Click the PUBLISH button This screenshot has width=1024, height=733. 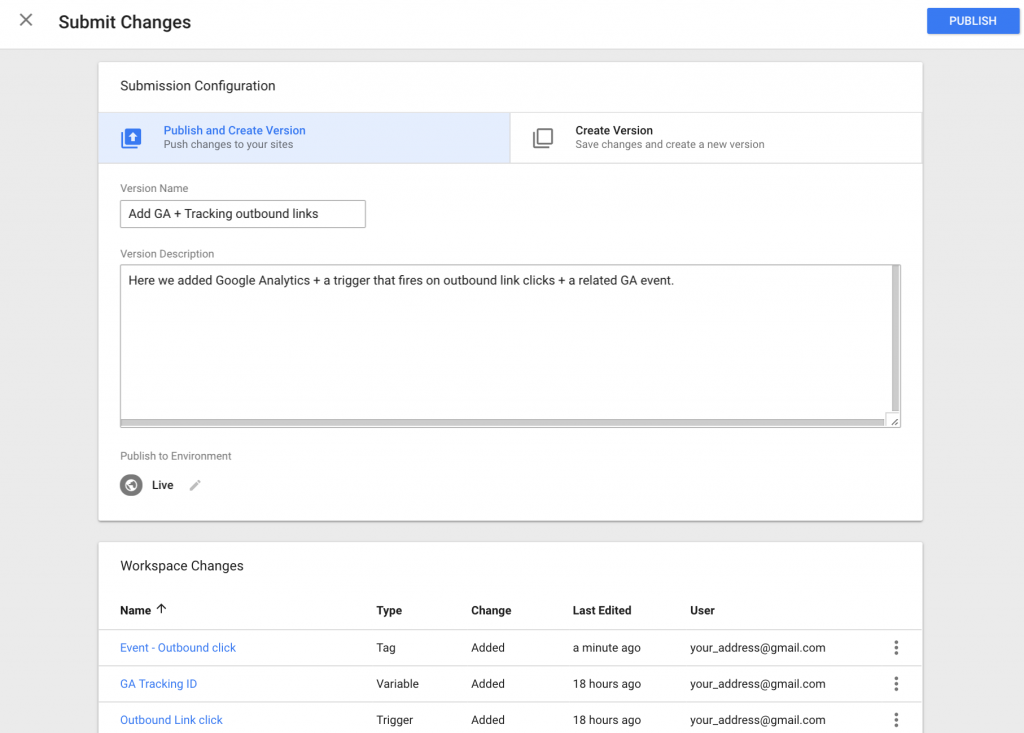pos(972,20)
